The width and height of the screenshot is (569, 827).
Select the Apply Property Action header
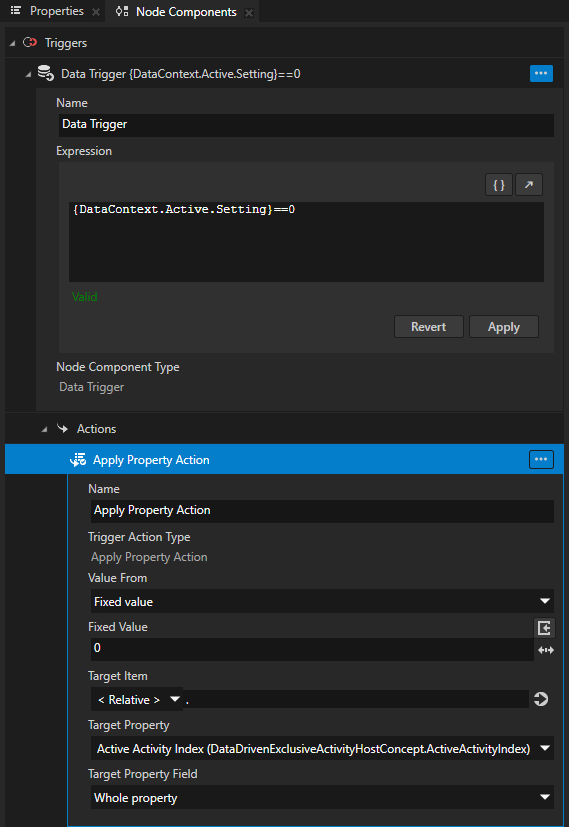[284, 459]
